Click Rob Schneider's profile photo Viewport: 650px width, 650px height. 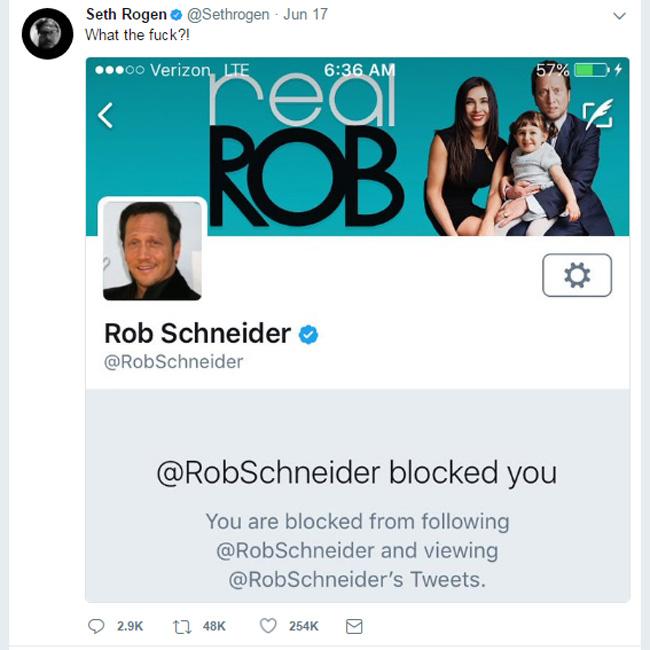pyautogui.click(x=152, y=250)
